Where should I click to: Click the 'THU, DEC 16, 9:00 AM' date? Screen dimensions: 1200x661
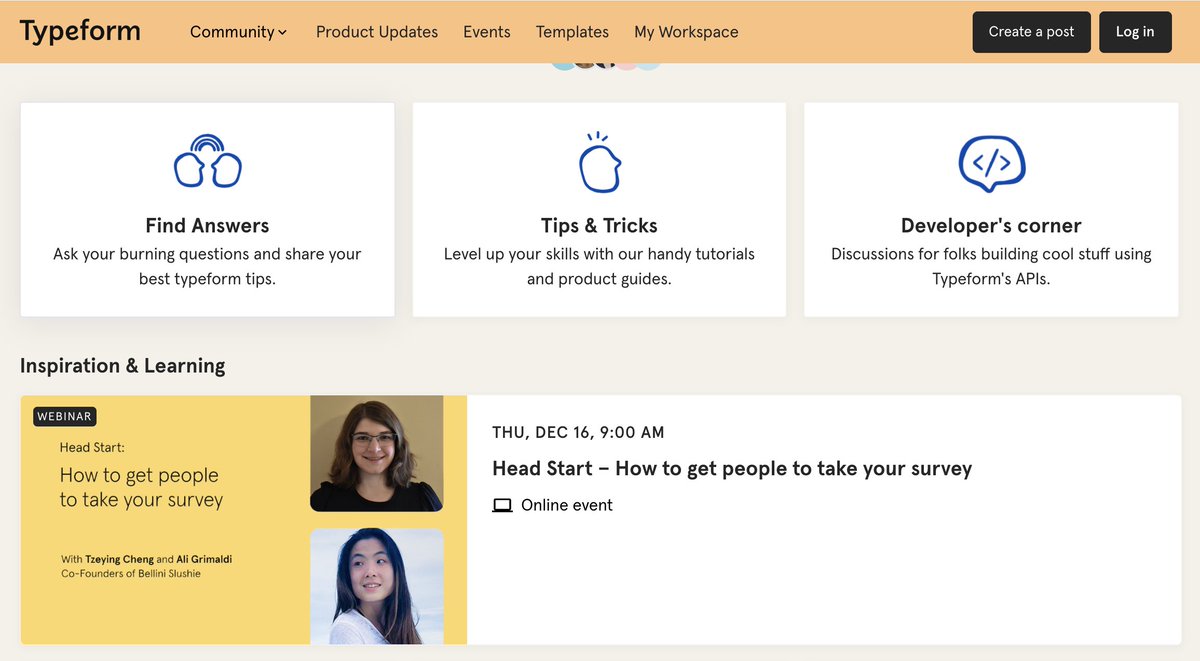coord(578,433)
